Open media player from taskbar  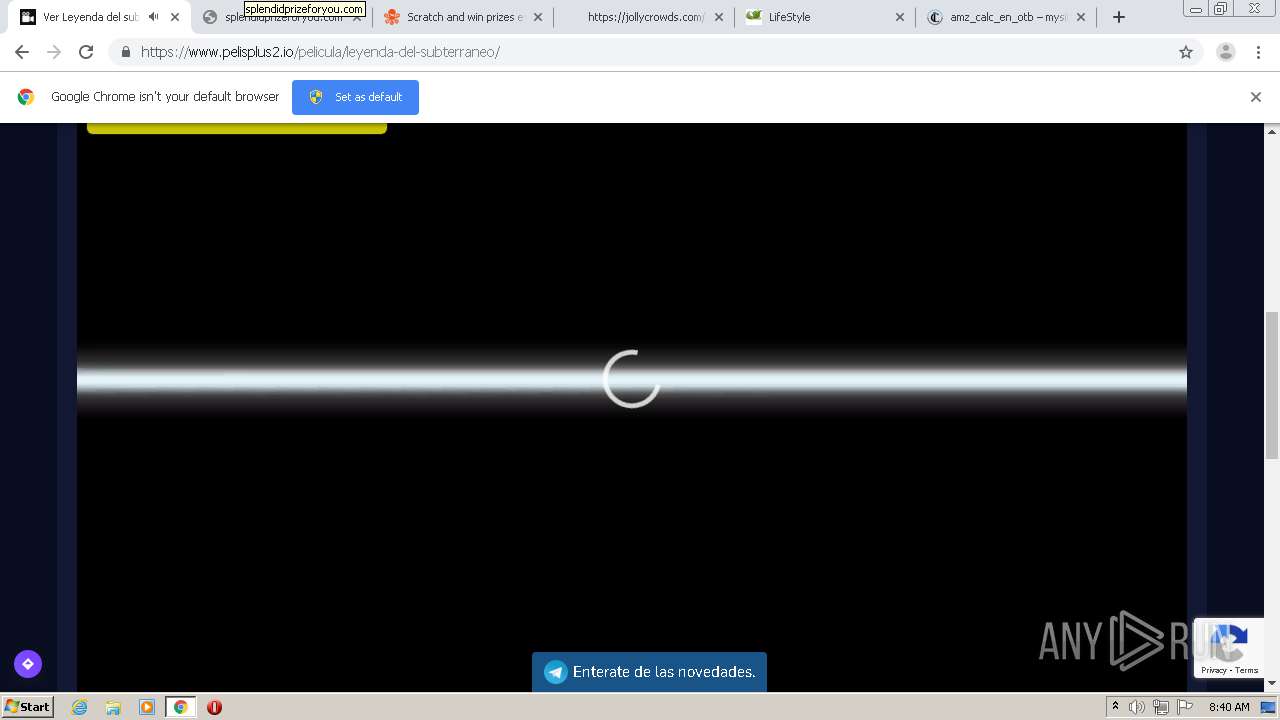click(x=147, y=707)
